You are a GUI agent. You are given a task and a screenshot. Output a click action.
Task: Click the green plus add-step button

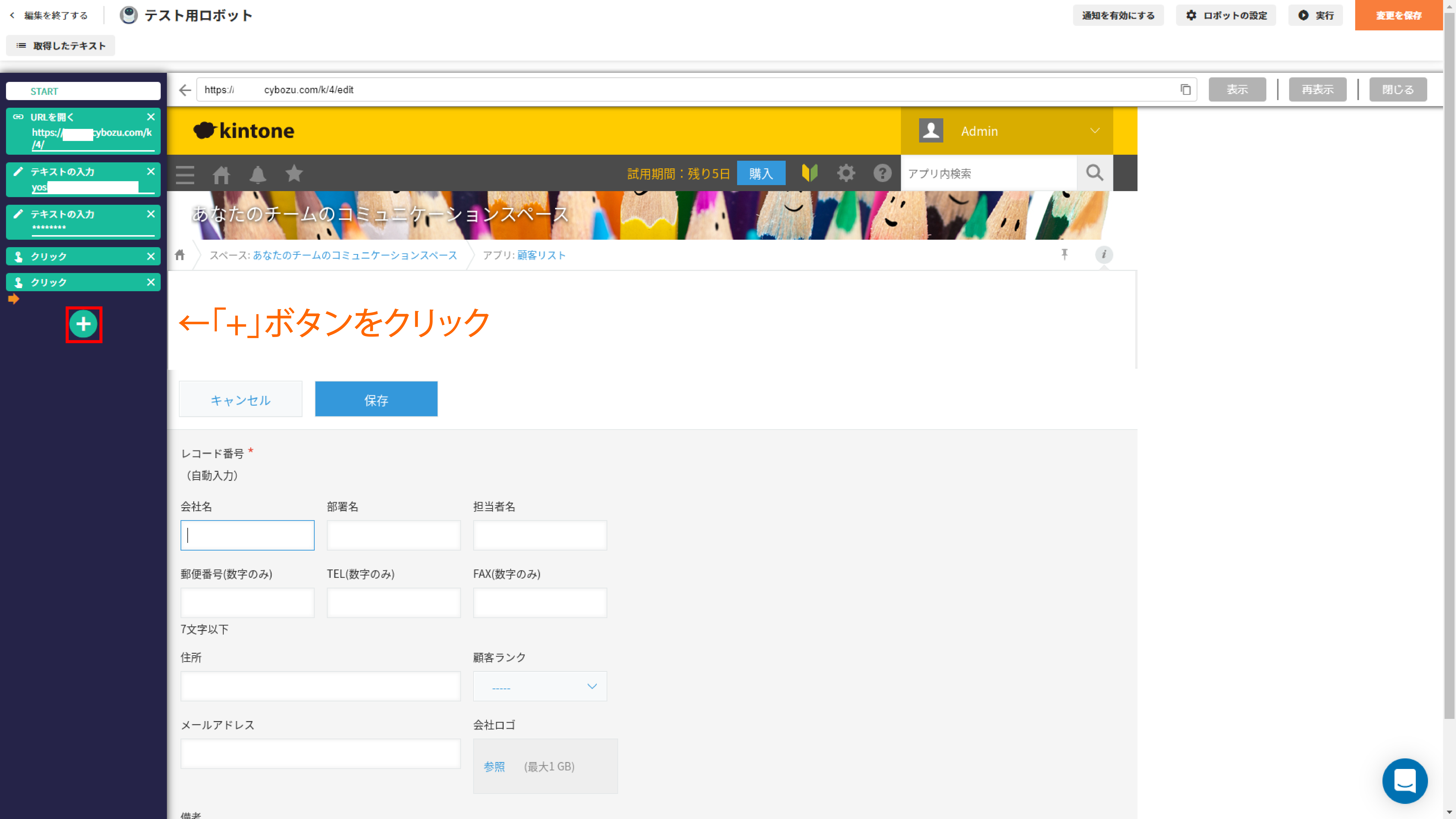[x=84, y=324]
